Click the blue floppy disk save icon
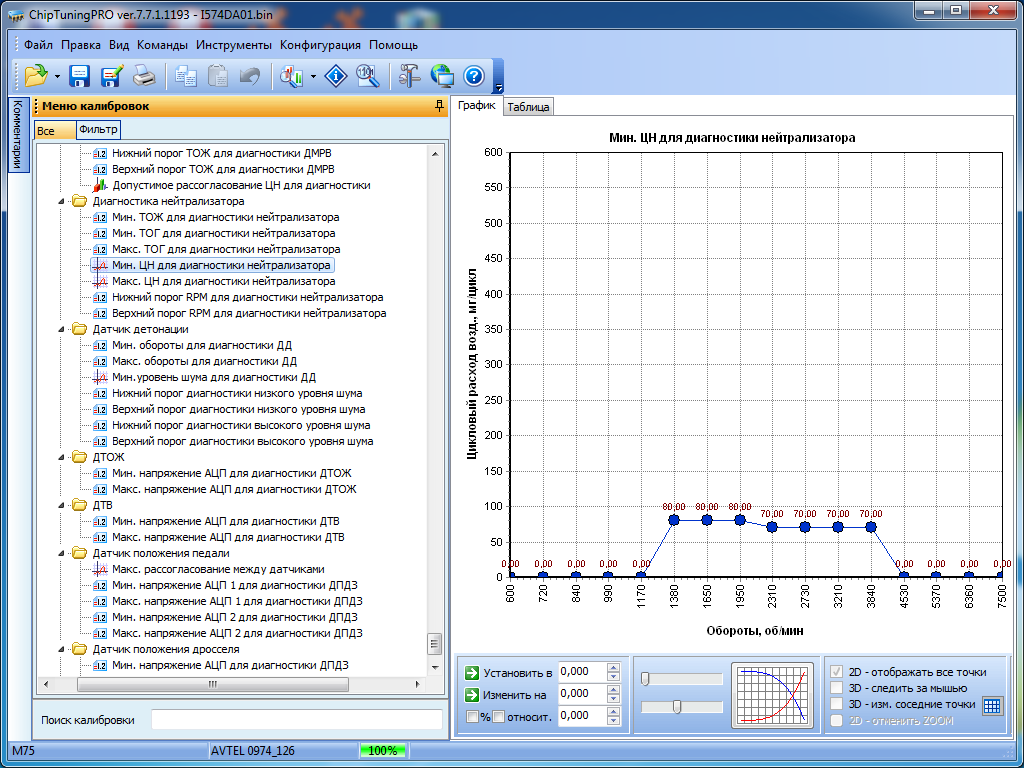The width and height of the screenshot is (1024, 768). (x=80, y=75)
